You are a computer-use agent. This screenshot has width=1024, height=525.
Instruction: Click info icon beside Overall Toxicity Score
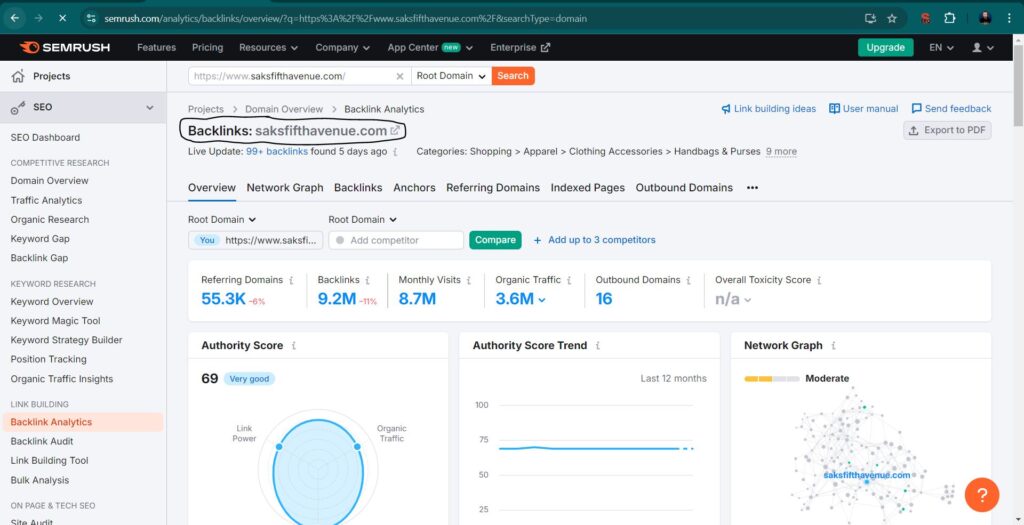(x=819, y=280)
